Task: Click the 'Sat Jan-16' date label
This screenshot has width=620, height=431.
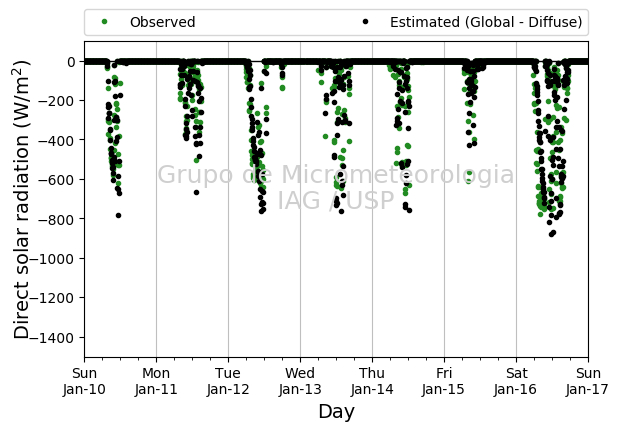Action: 516,382
